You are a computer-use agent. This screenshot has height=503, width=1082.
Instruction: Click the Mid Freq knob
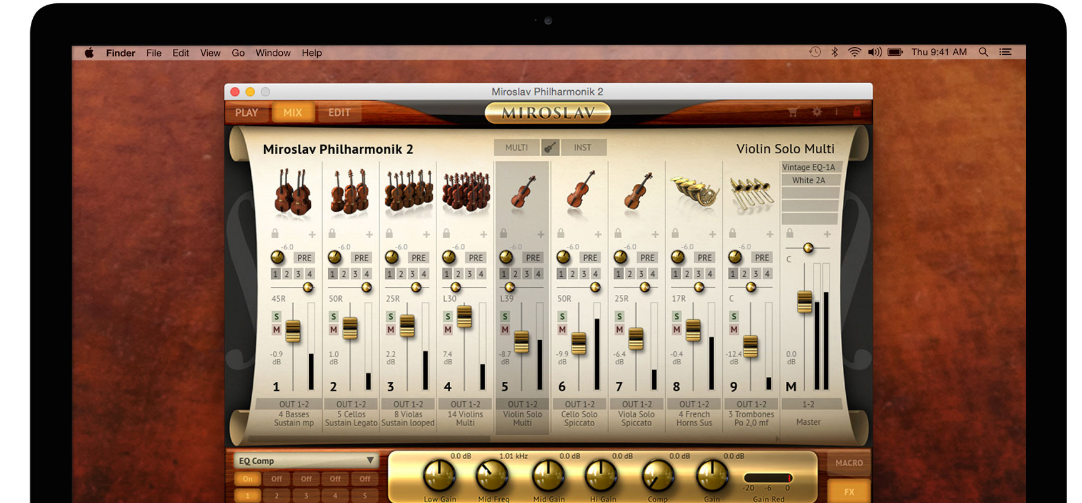click(x=492, y=475)
